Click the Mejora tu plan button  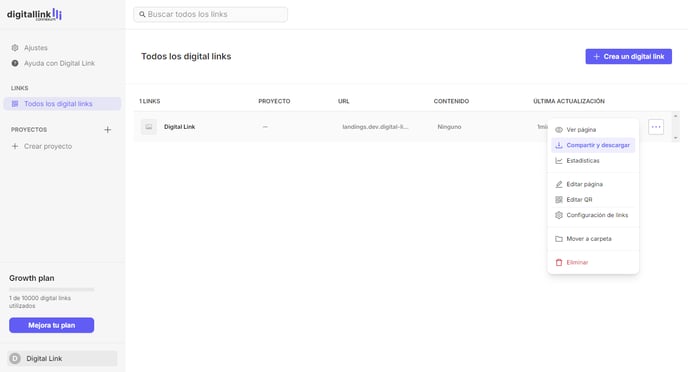(51, 325)
